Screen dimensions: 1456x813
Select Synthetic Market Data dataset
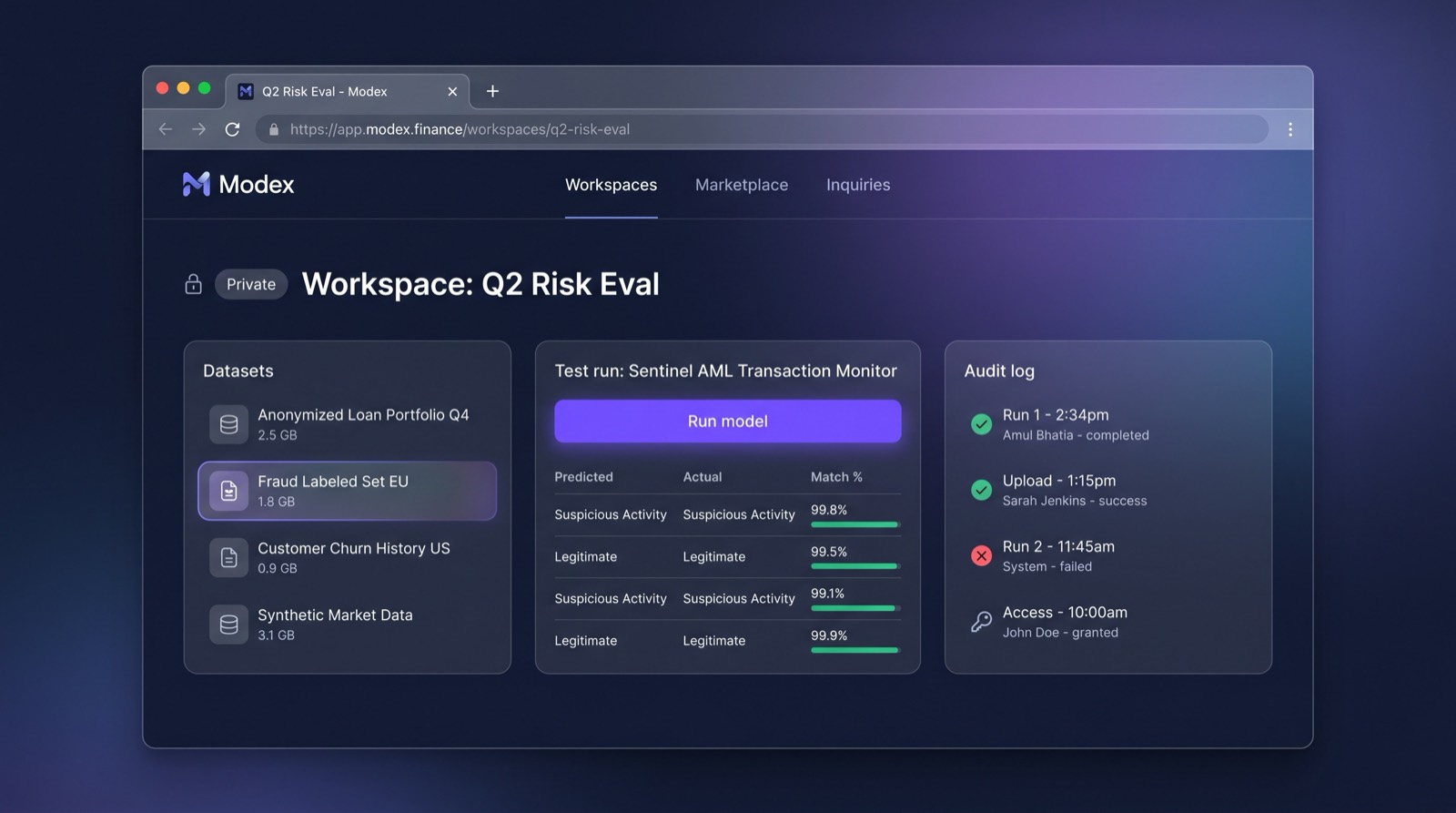[x=348, y=625]
